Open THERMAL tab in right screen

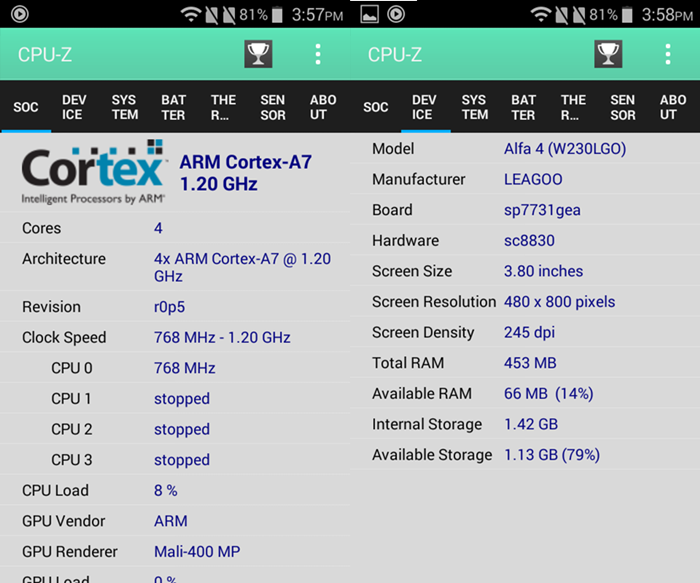click(x=573, y=107)
